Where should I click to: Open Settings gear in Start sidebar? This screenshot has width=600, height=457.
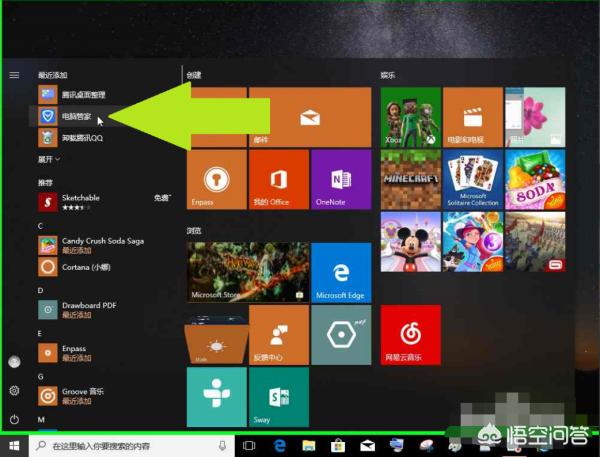point(14,390)
